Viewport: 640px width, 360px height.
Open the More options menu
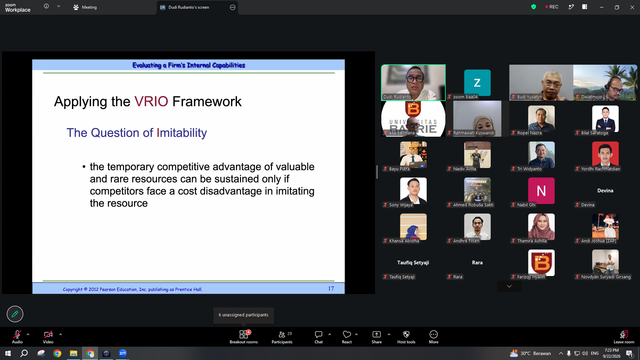[433, 337]
